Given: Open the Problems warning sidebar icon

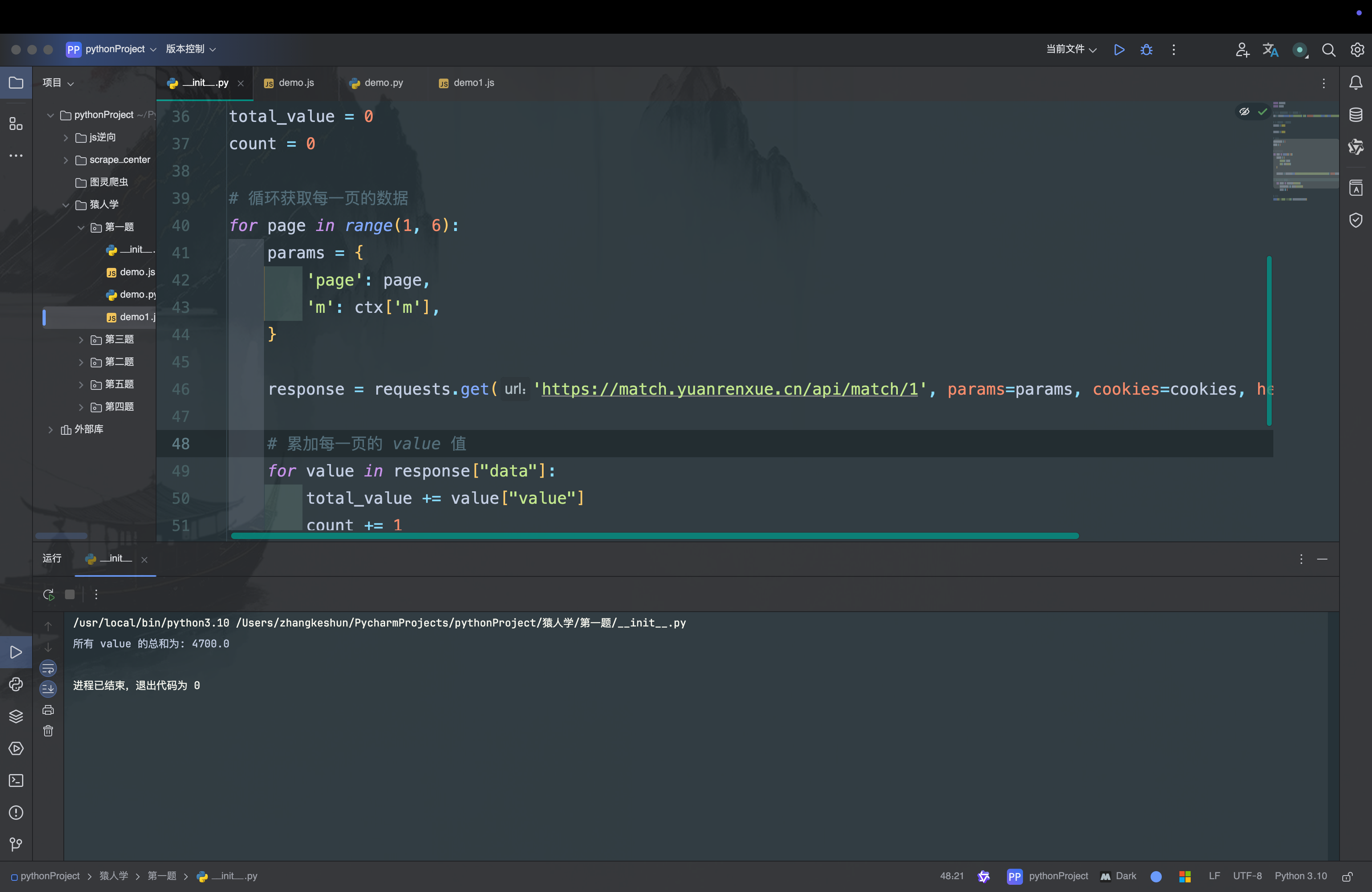Looking at the screenshot, I should pyautogui.click(x=16, y=813).
